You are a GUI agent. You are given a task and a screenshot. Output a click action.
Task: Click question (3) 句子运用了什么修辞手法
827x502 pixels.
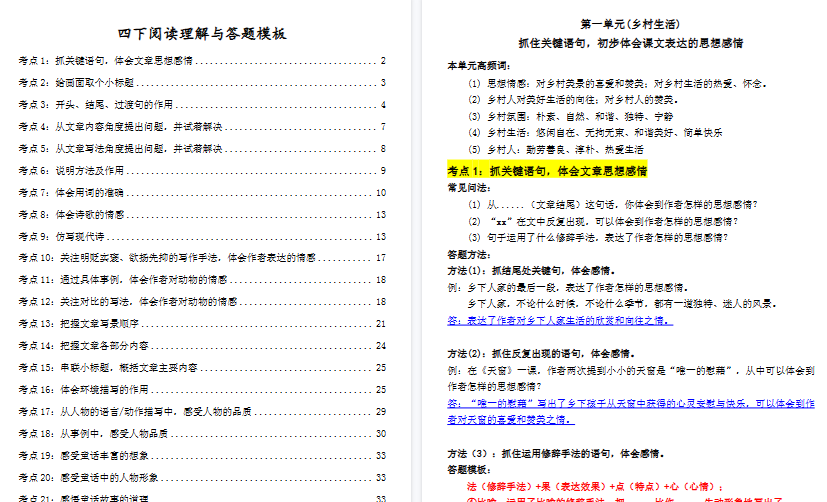(598, 238)
